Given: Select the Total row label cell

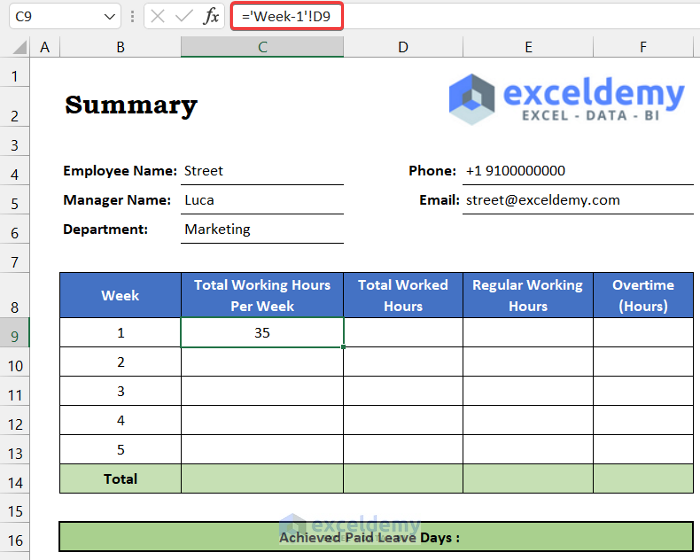Looking at the screenshot, I should coord(121,479).
